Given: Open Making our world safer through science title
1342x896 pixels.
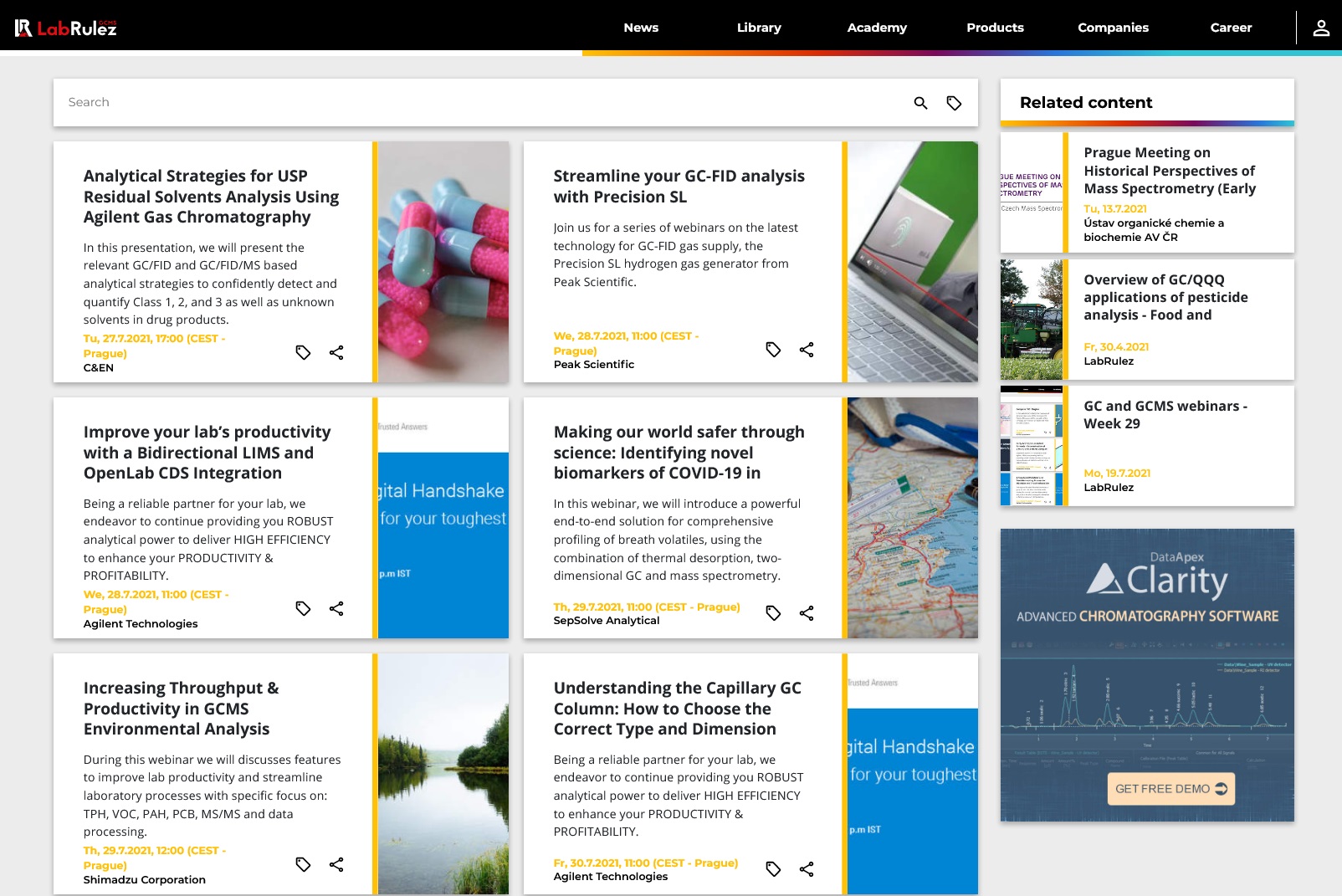Looking at the screenshot, I should coord(679,453).
